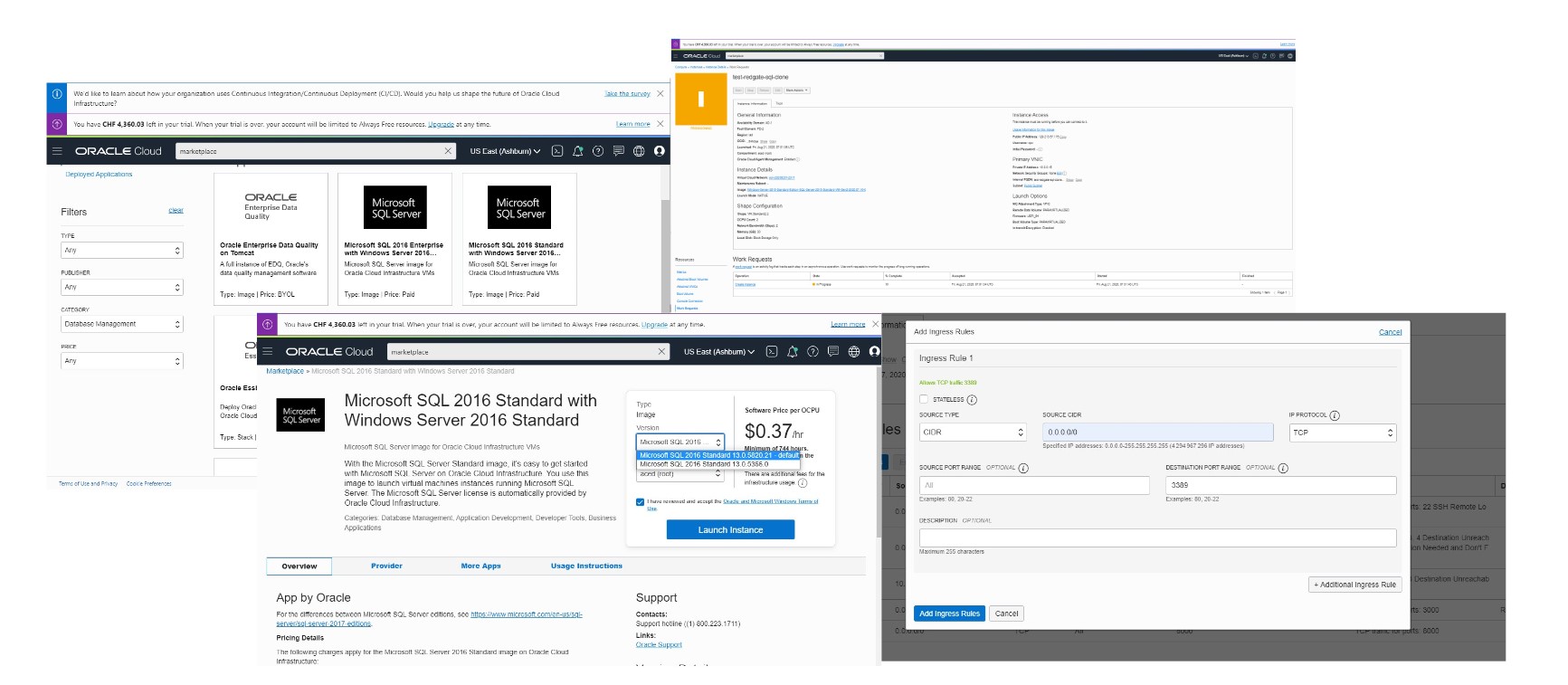Image resolution: width=1568 pixels, height=685 pixels.
Task: Open the aced (root) compartment dropdown
Action: click(680, 474)
